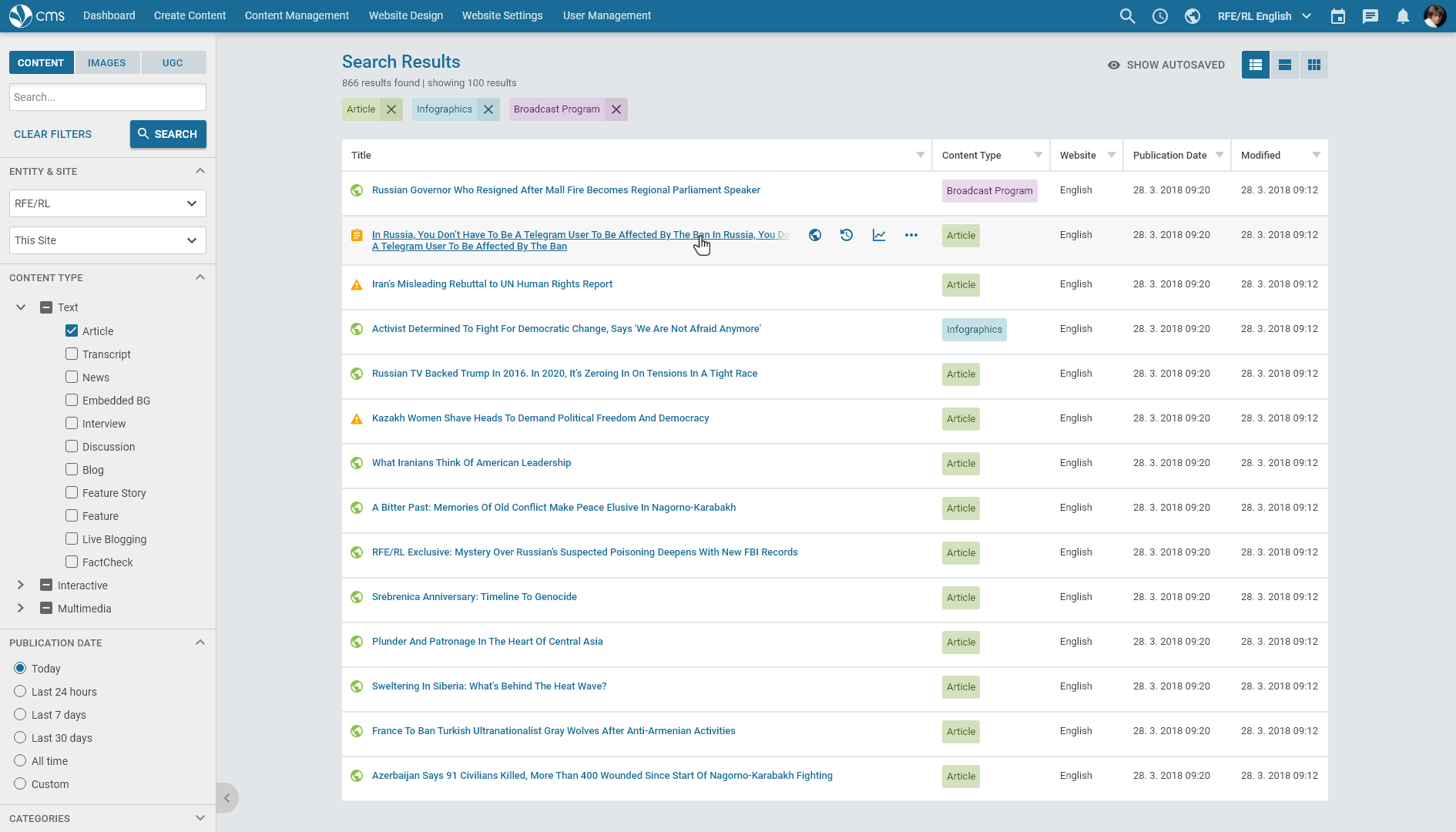The width and height of the screenshot is (1456, 832).
Task: Check the News checkbox
Action: [72, 377]
